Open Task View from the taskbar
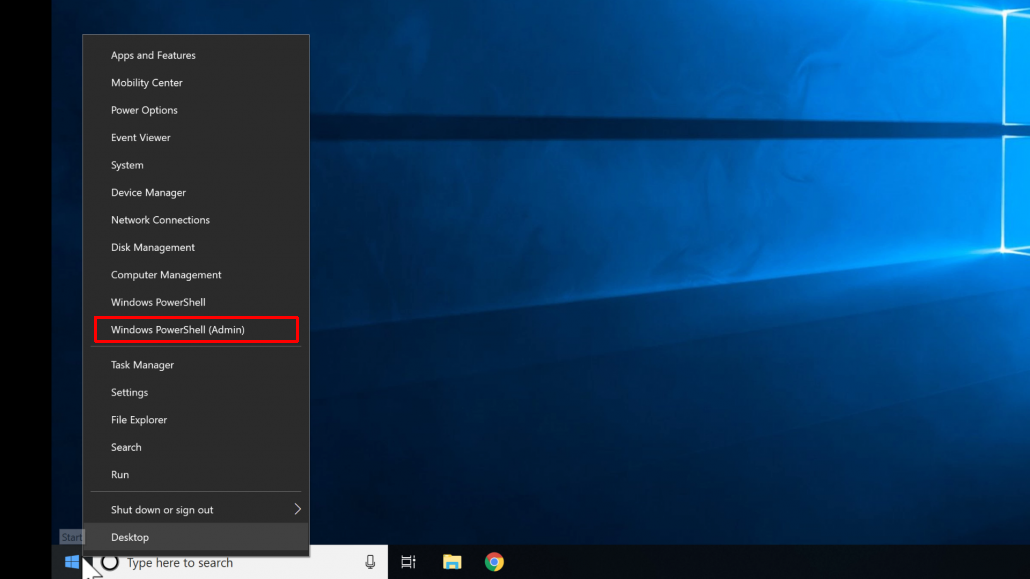1030x579 pixels. 408,562
